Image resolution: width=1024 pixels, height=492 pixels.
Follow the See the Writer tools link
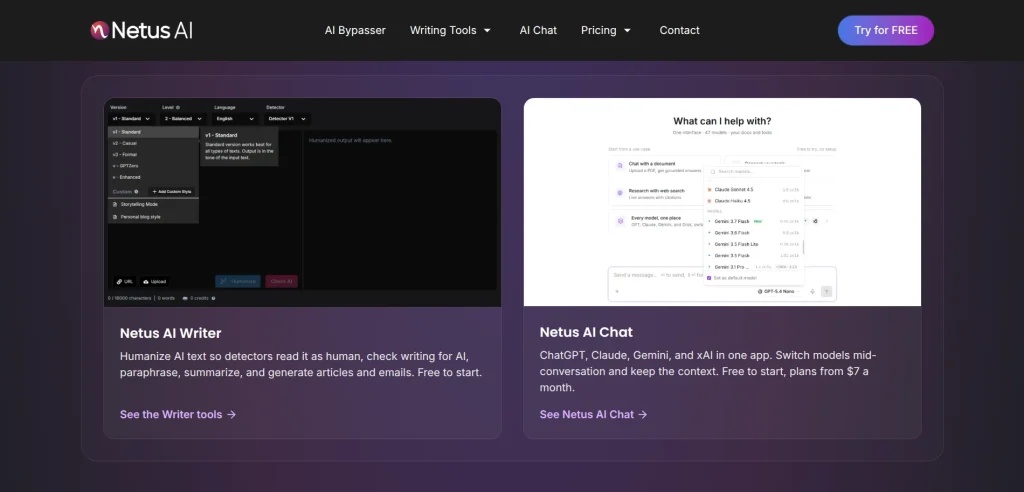pos(178,414)
